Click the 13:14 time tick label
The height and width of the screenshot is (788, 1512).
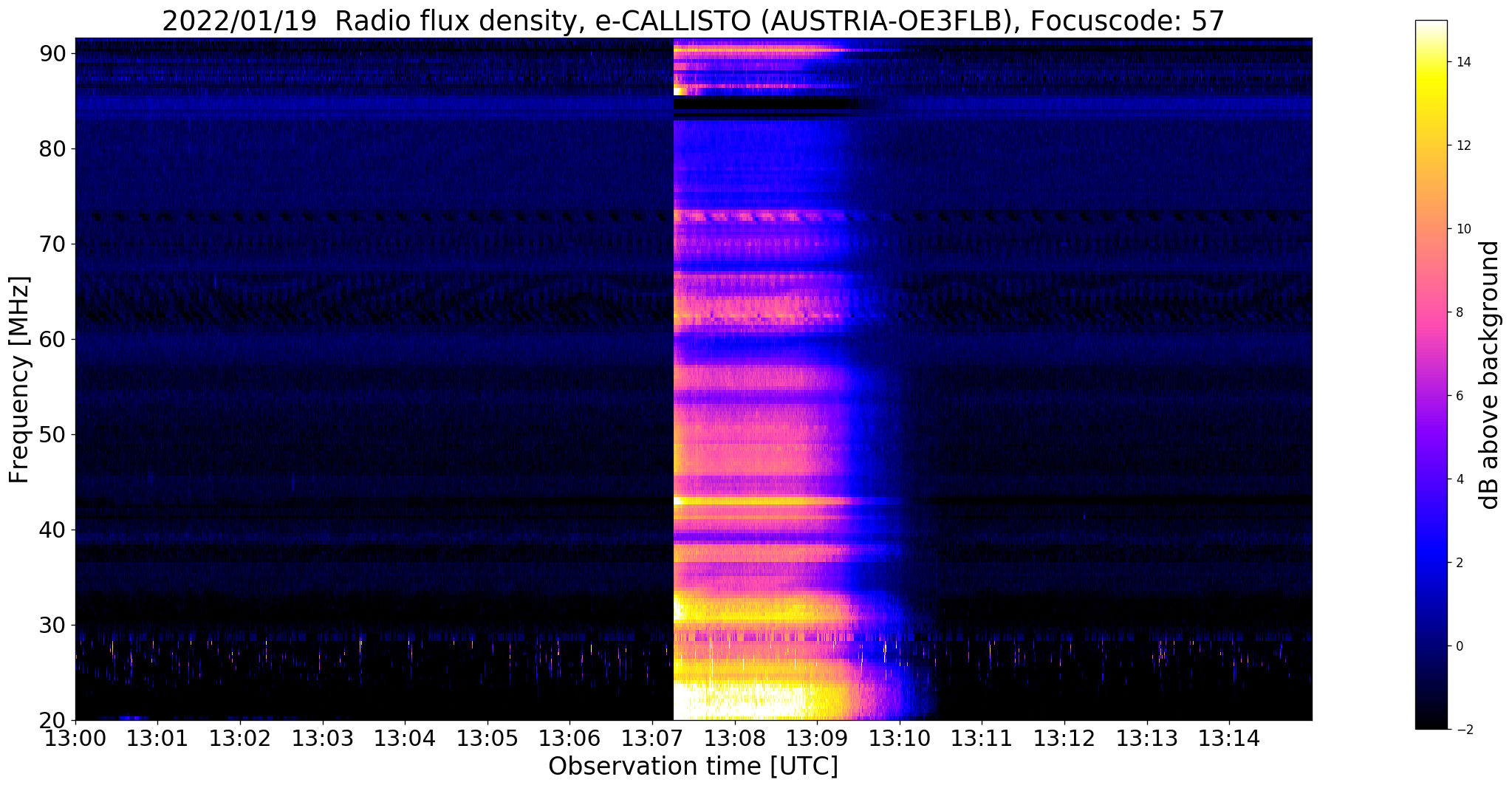[1229, 738]
